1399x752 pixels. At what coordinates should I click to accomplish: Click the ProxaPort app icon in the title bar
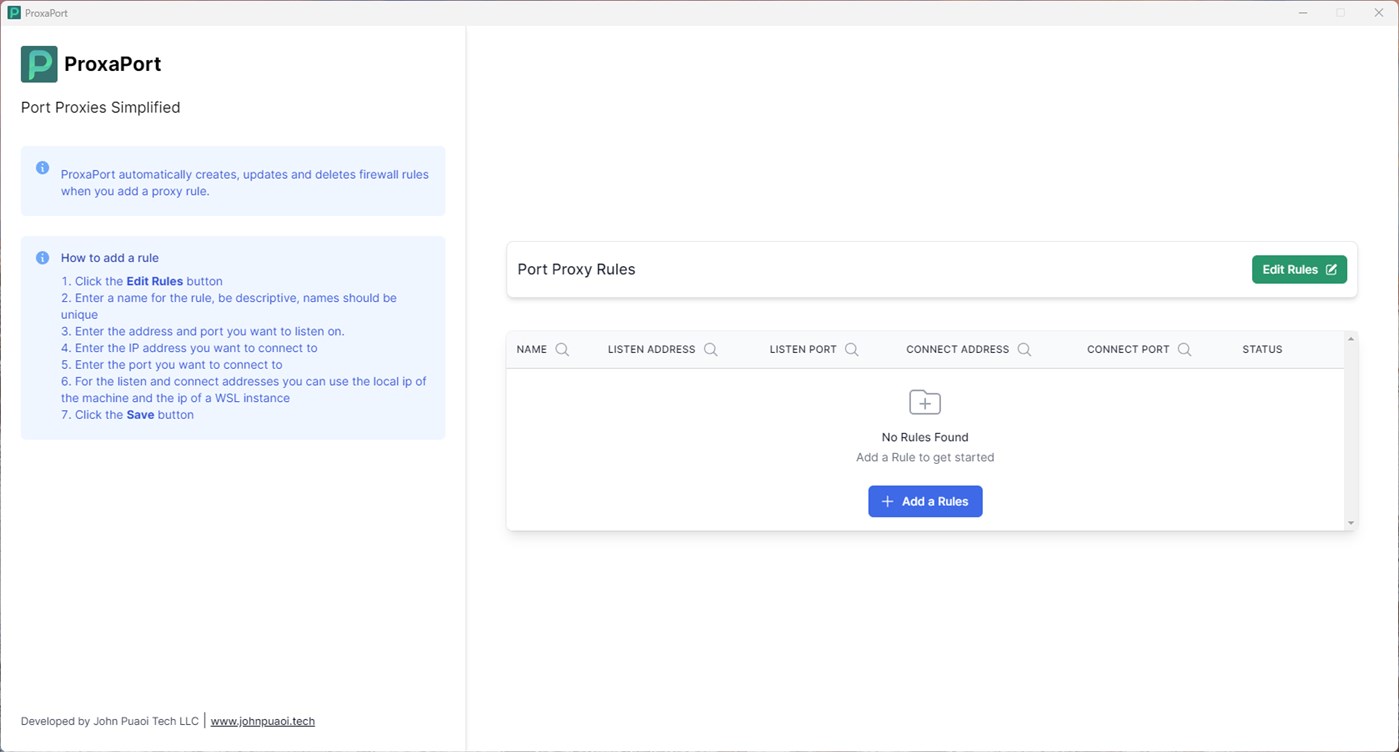14,13
